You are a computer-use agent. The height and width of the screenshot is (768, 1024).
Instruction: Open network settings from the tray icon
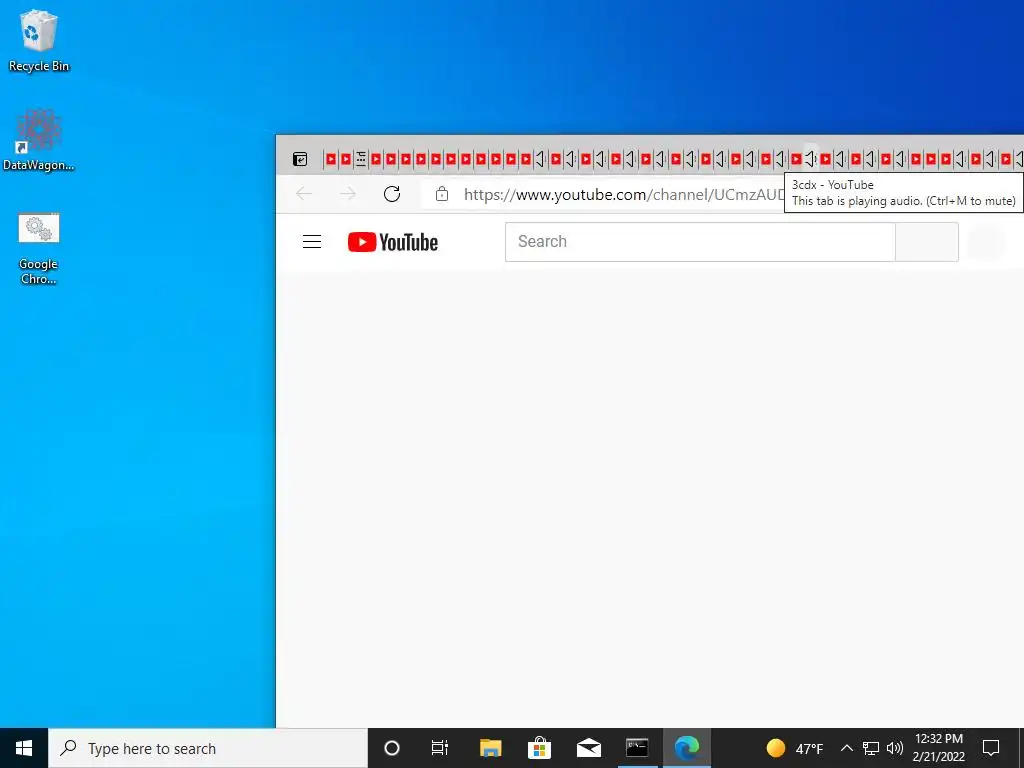871,748
